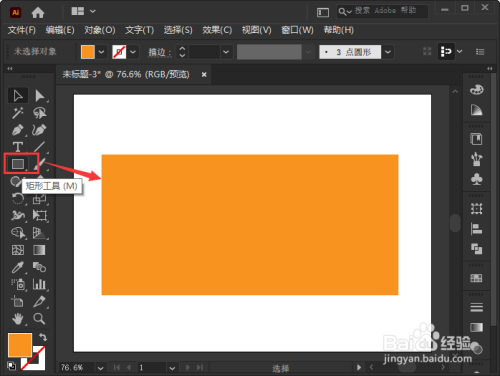Screen dimensions: 500x376
Task: Expand the stroke color dropdown
Action: [133, 52]
